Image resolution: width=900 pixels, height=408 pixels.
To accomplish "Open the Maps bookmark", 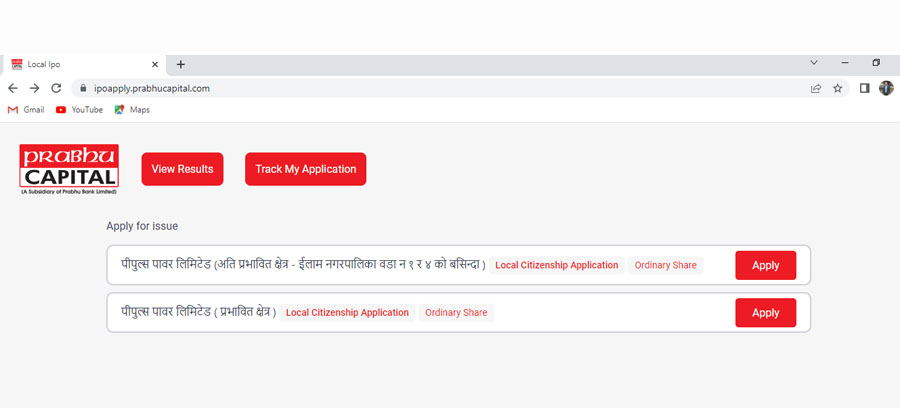I will 131,110.
